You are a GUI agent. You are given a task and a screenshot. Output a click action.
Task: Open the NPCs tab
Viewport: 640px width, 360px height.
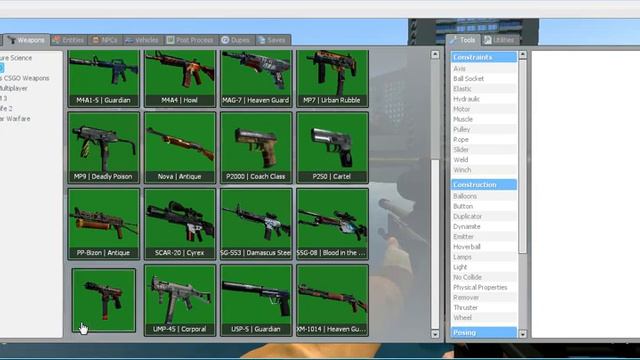pos(105,40)
